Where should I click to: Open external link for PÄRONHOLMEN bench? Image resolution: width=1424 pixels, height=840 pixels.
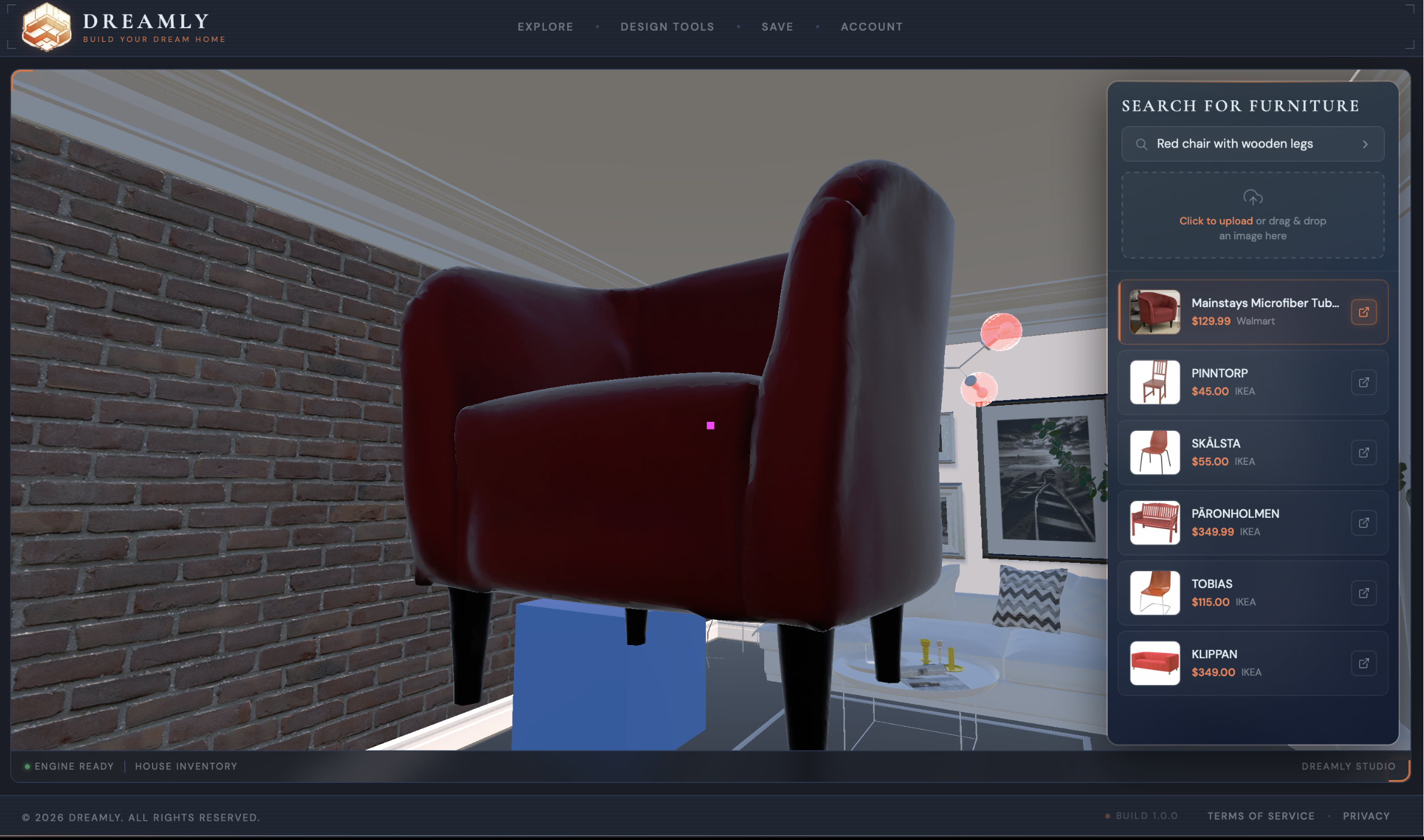1363,523
